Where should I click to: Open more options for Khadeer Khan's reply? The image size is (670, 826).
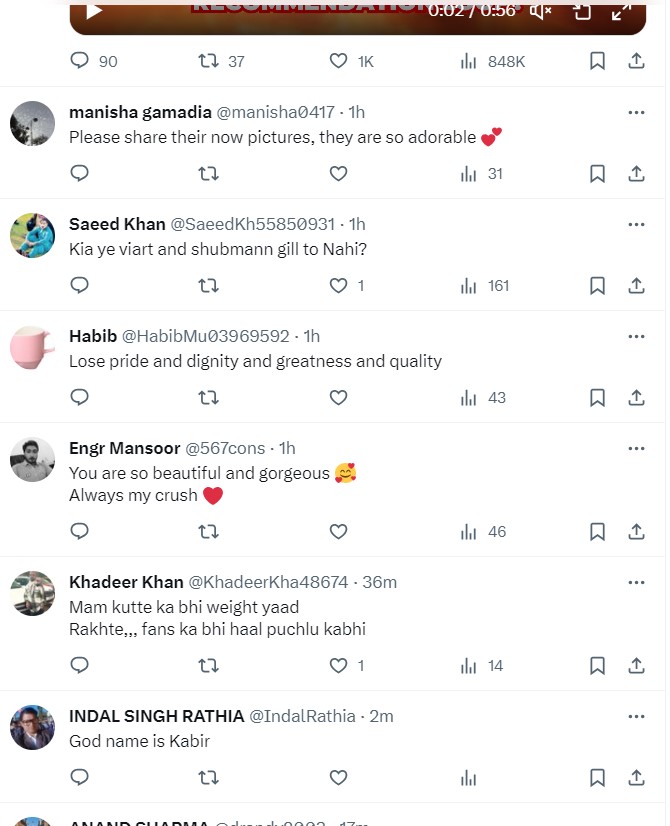(636, 582)
